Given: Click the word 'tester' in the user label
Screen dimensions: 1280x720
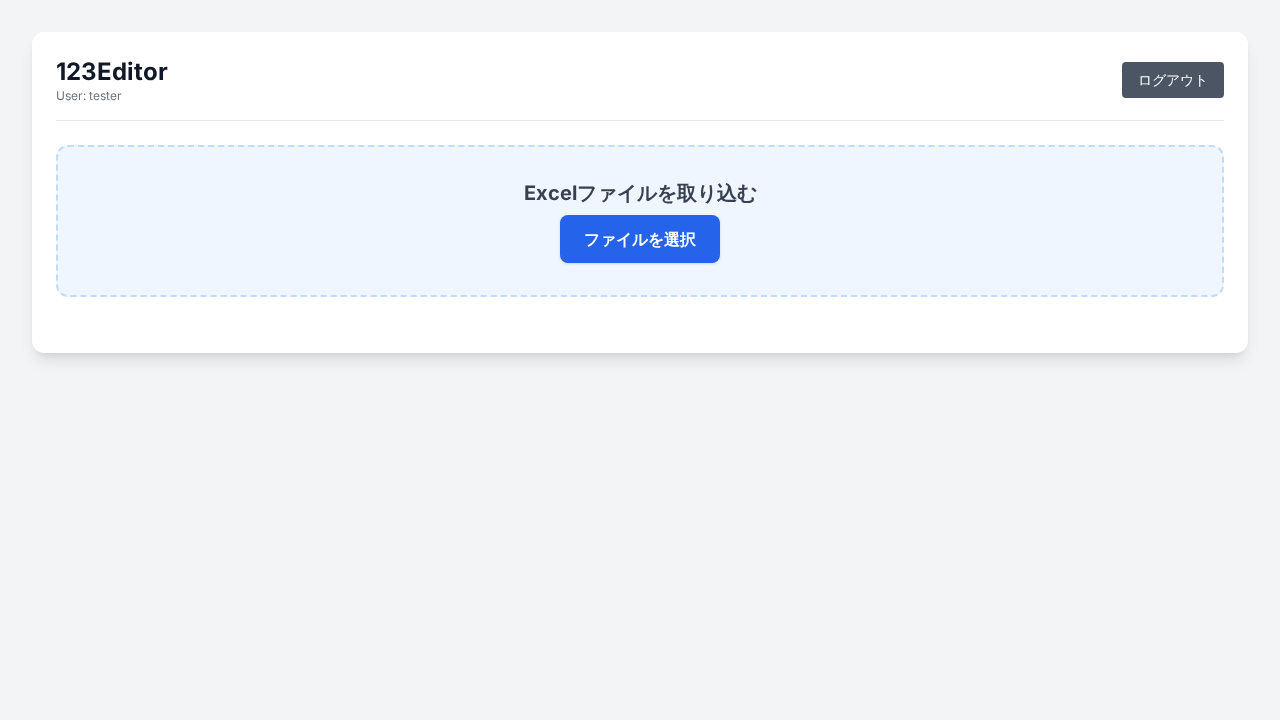Looking at the screenshot, I should click(x=105, y=96).
